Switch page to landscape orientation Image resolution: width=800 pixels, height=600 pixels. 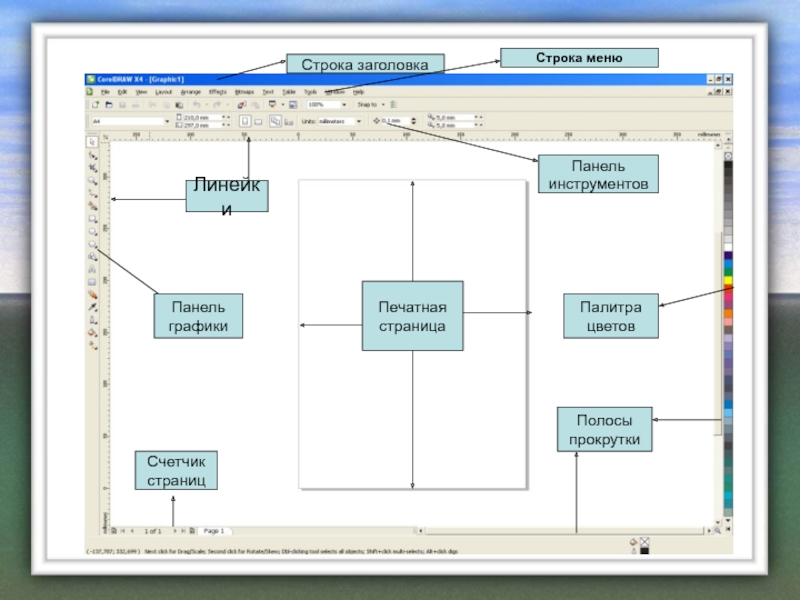pyautogui.click(x=256, y=121)
